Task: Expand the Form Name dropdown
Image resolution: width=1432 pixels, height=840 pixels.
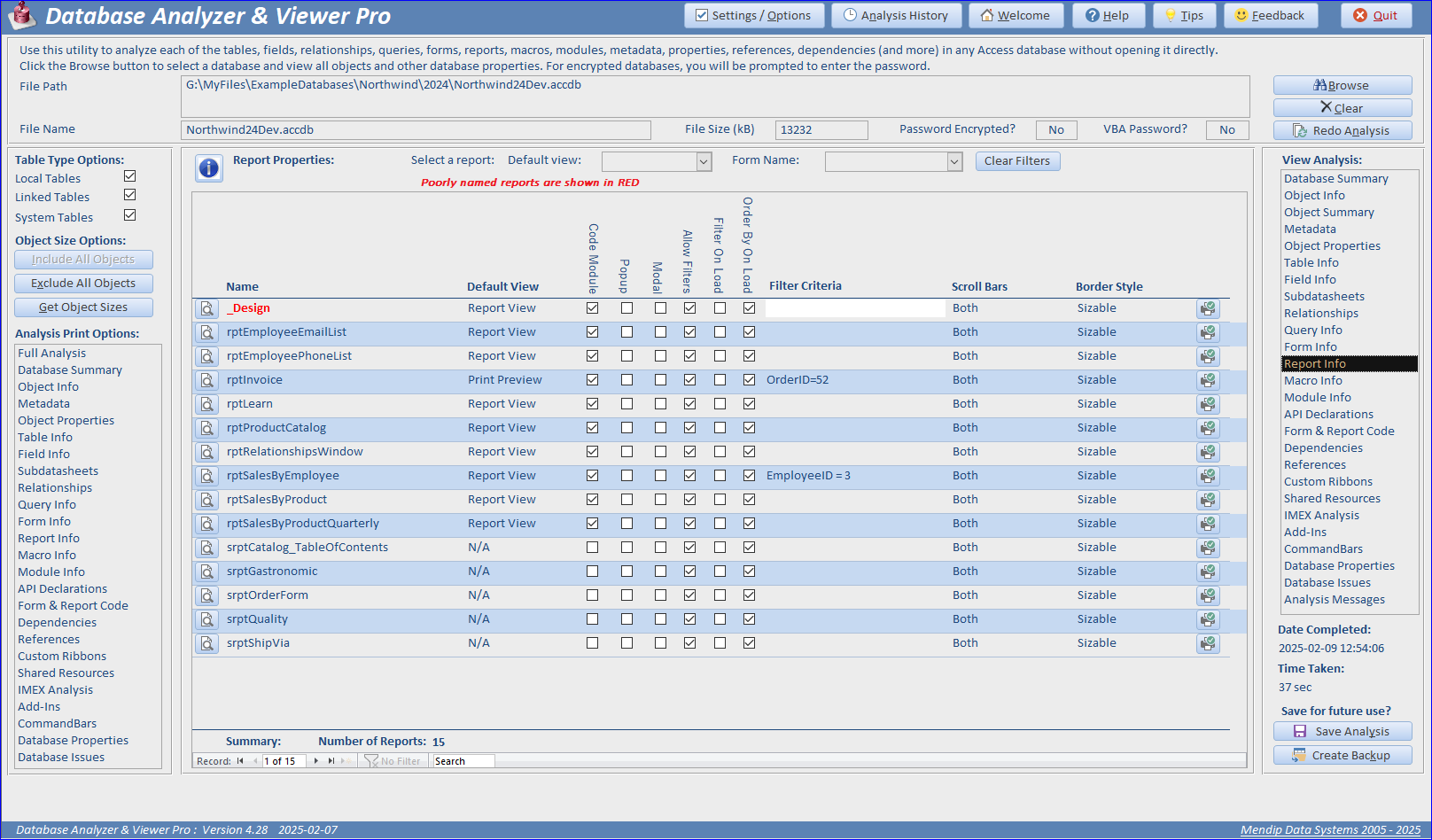Action: [x=954, y=161]
